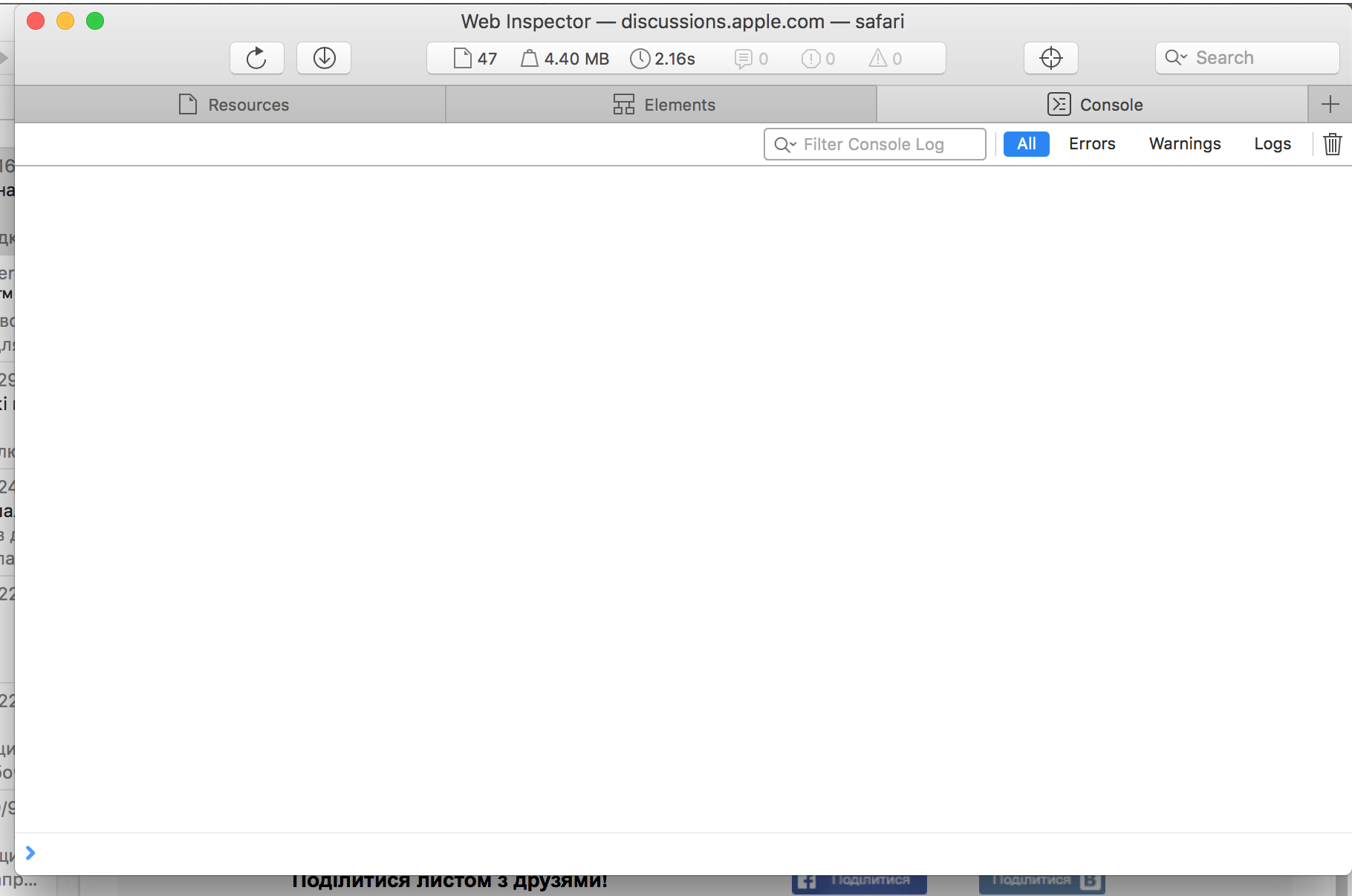Click the 4.40 MB transfer size indicator

point(565,58)
